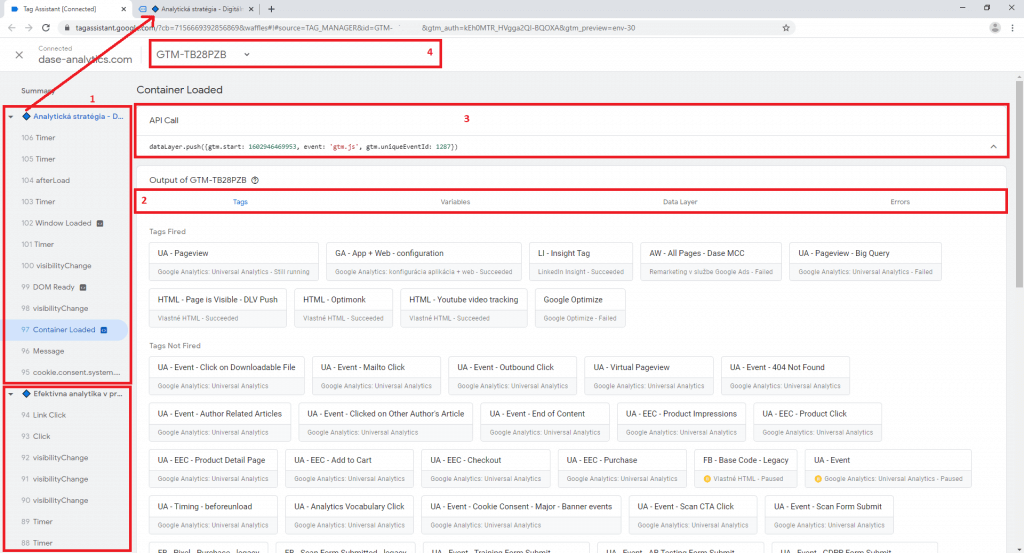
Task: Open GA - App + Web - configuration tag
Action: [x=424, y=262]
